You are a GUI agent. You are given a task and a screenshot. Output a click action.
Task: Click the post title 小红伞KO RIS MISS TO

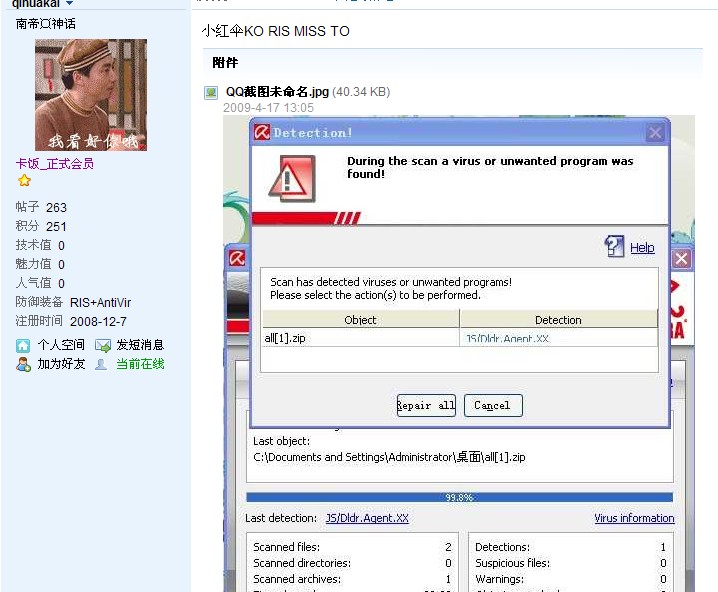(275, 31)
